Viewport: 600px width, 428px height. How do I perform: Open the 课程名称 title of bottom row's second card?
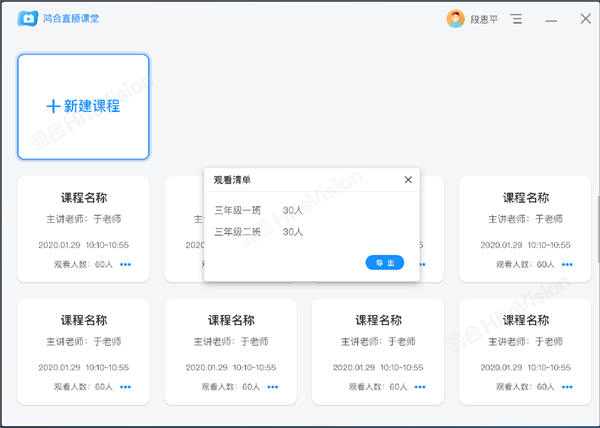pyautogui.click(x=231, y=320)
